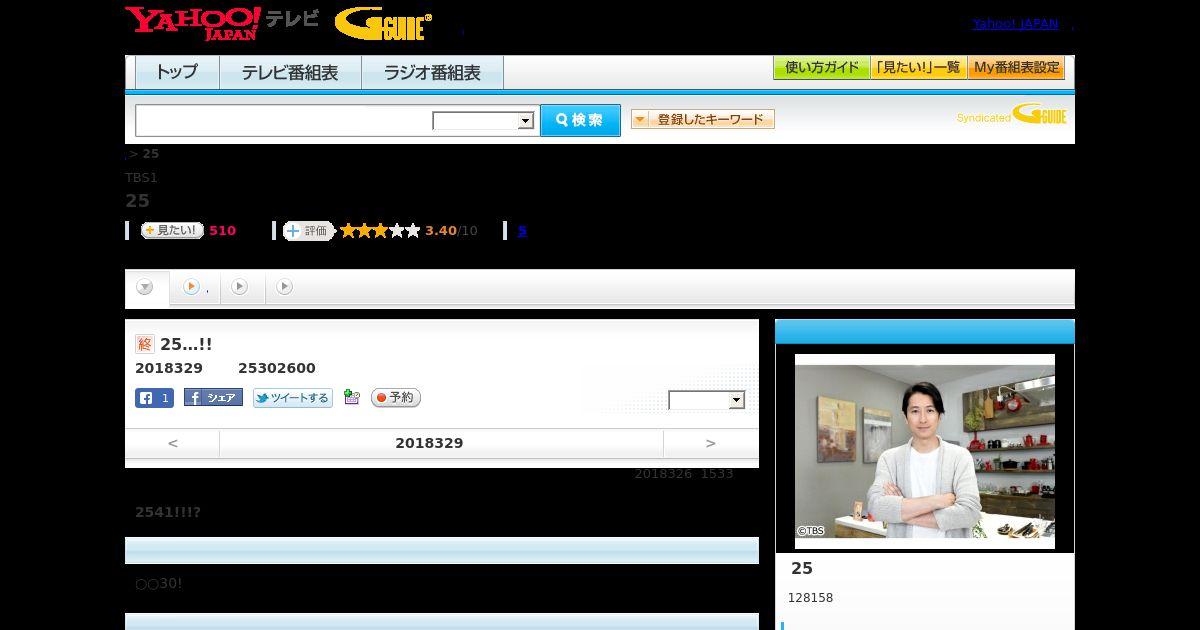This screenshot has height=630, width=1200.
Task: Click the 評価 rate button
Action: pos(308,231)
